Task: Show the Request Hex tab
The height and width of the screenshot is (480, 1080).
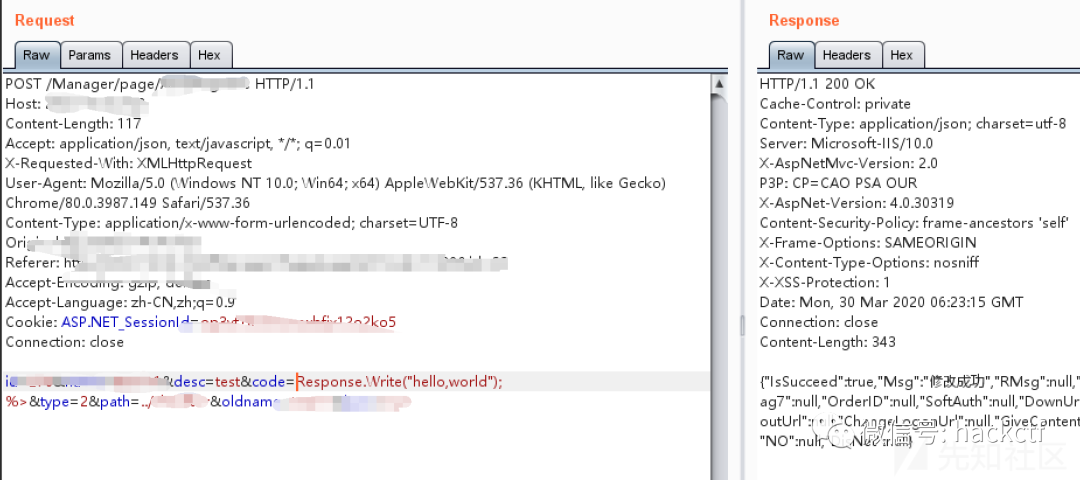Action: 209,55
